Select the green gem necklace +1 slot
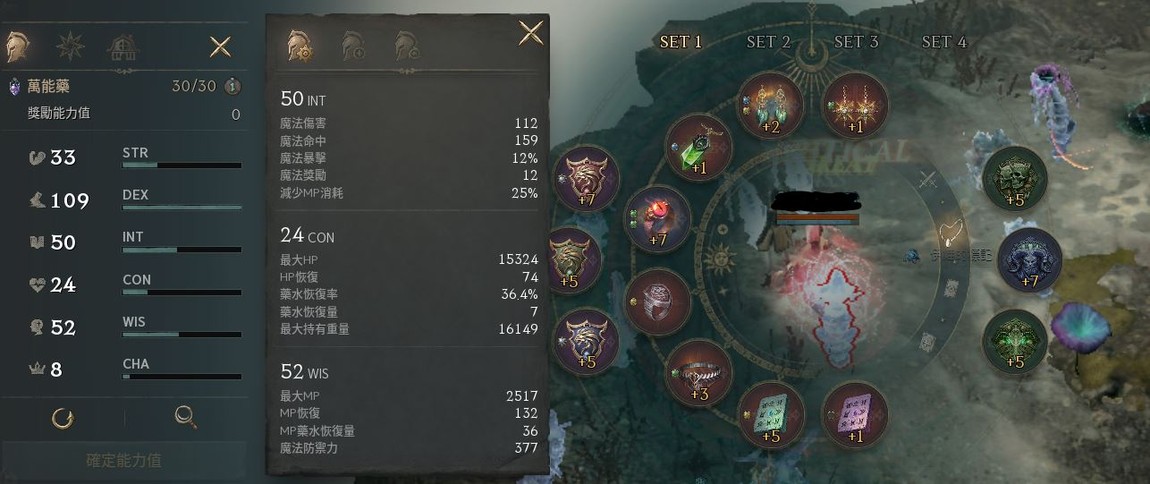The width and height of the screenshot is (1150, 484). click(x=699, y=148)
